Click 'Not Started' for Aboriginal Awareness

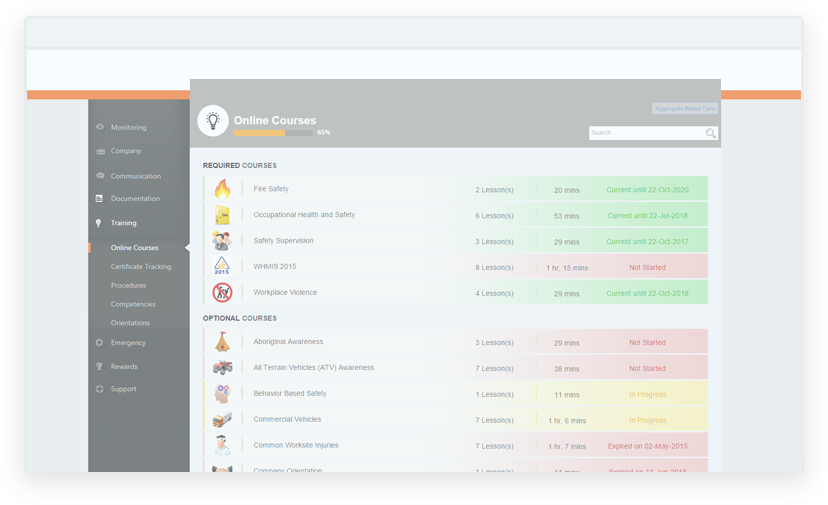pos(647,342)
